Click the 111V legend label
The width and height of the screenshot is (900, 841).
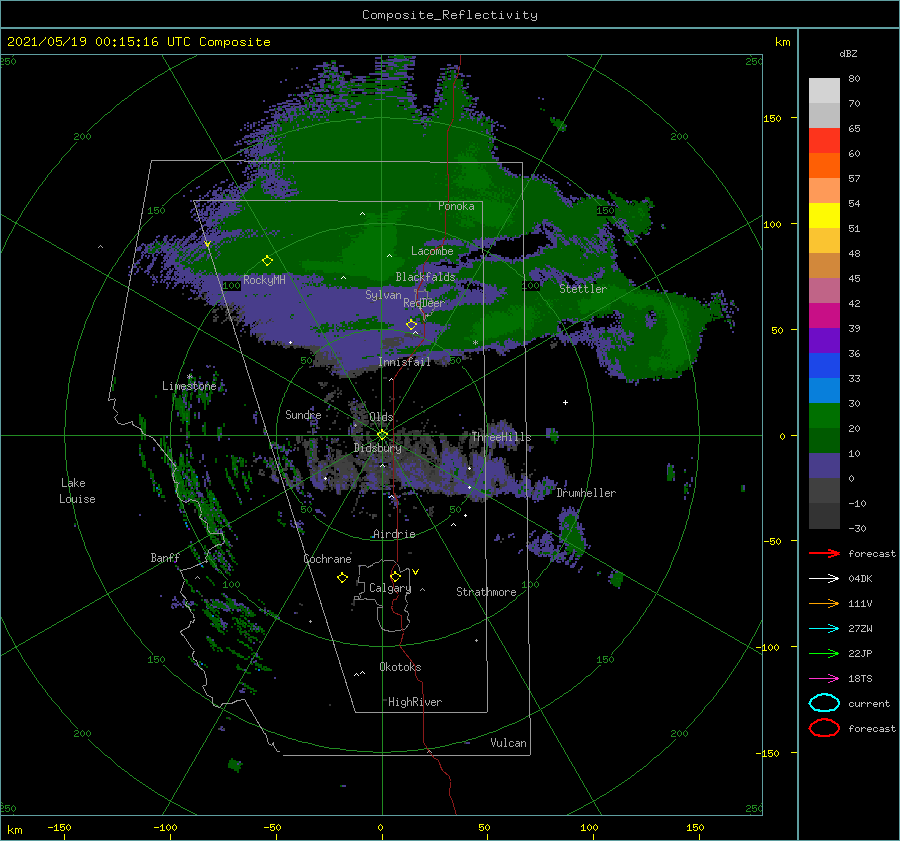[860, 603]
